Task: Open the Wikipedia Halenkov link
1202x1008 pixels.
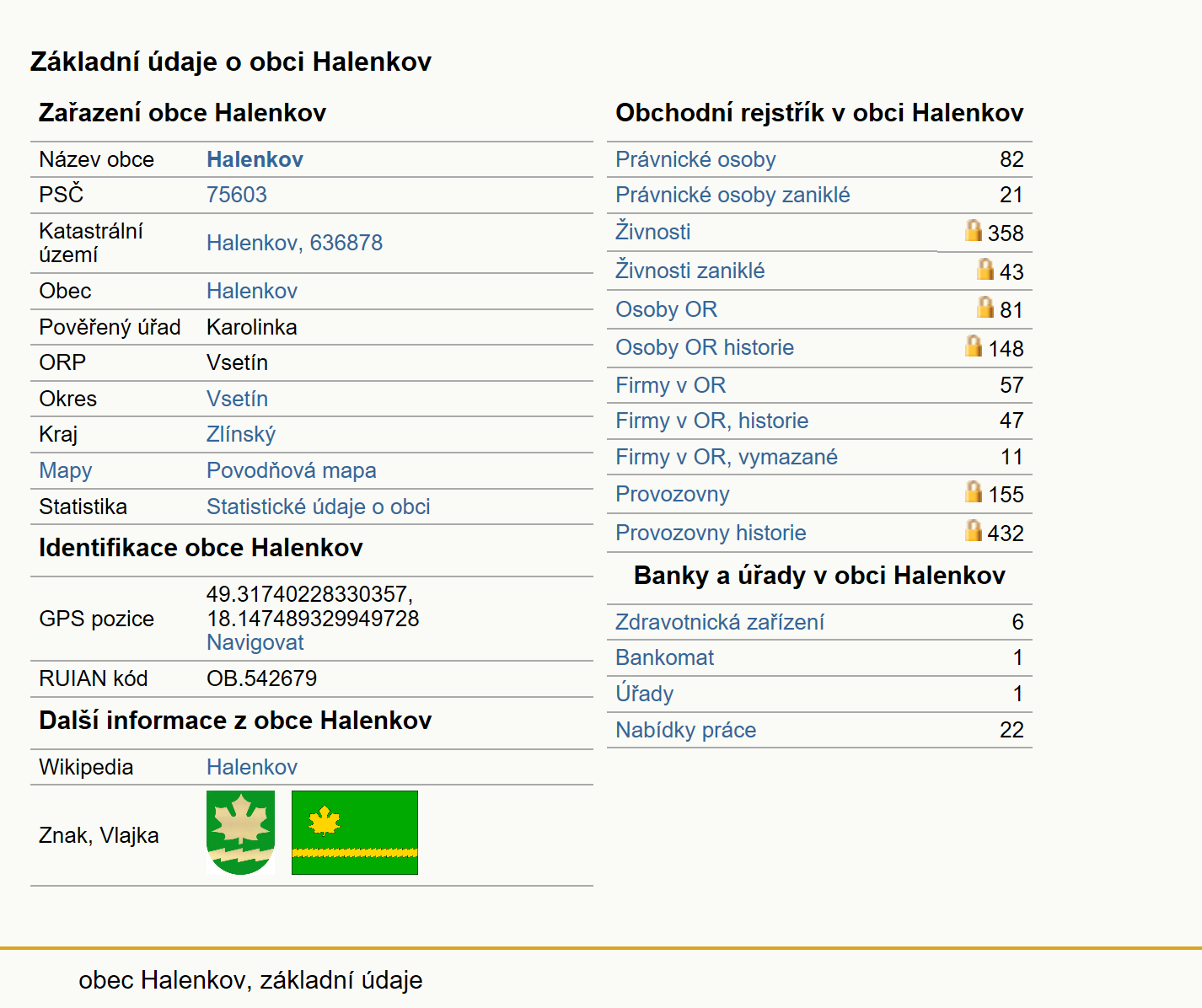Action: tap(252, 767)
